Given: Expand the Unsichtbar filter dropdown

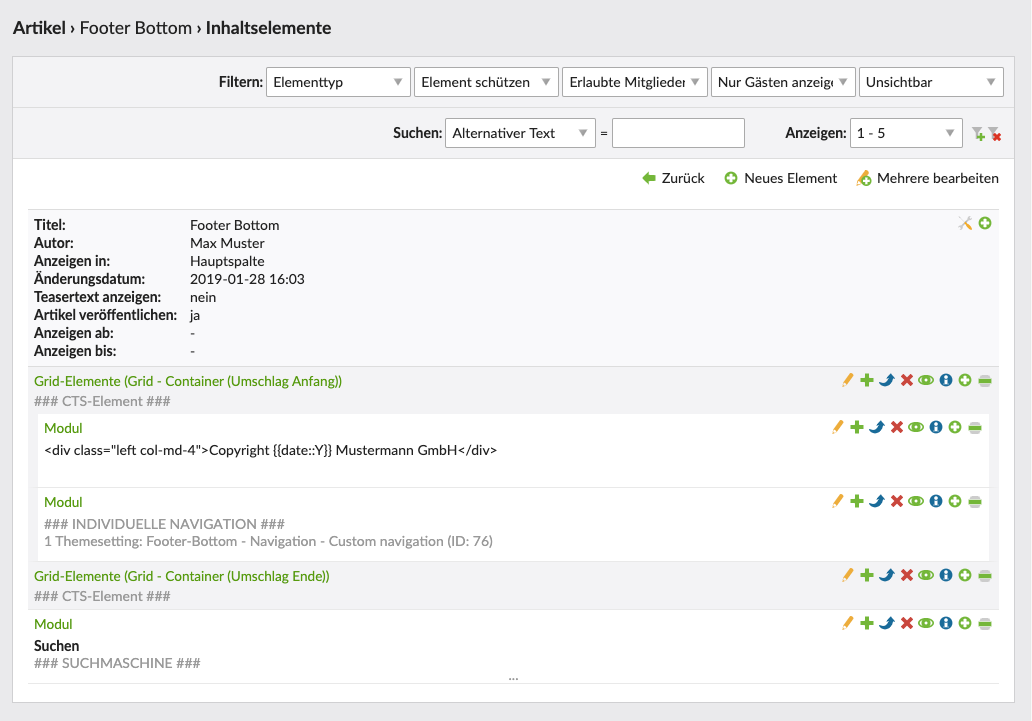Looking at the screenshot, I should point(931,82).
